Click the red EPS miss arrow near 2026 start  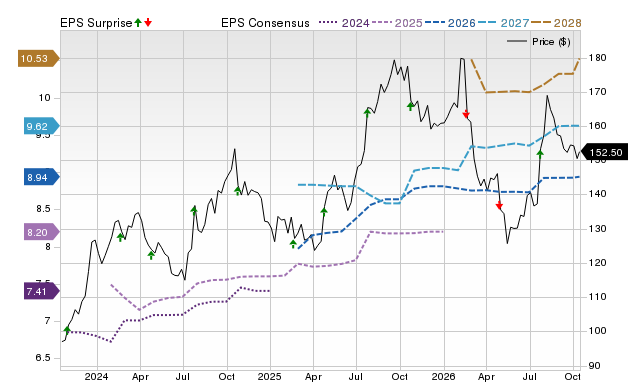[x=466, y=114]
